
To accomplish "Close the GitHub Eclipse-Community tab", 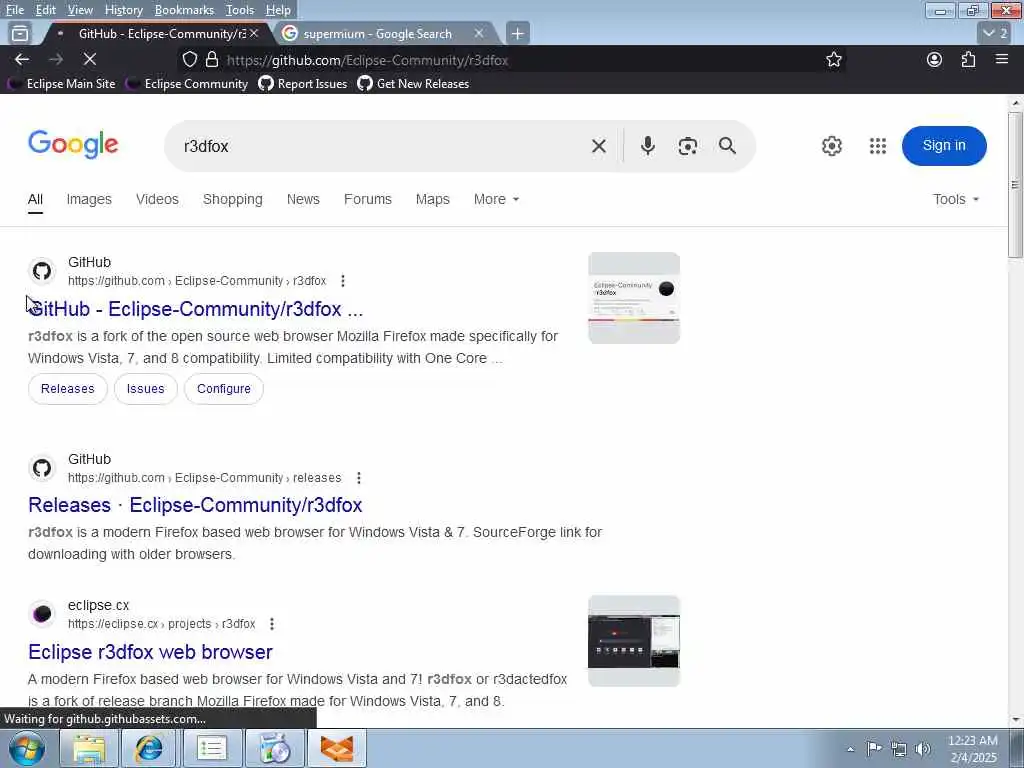I will coord(254,33).
